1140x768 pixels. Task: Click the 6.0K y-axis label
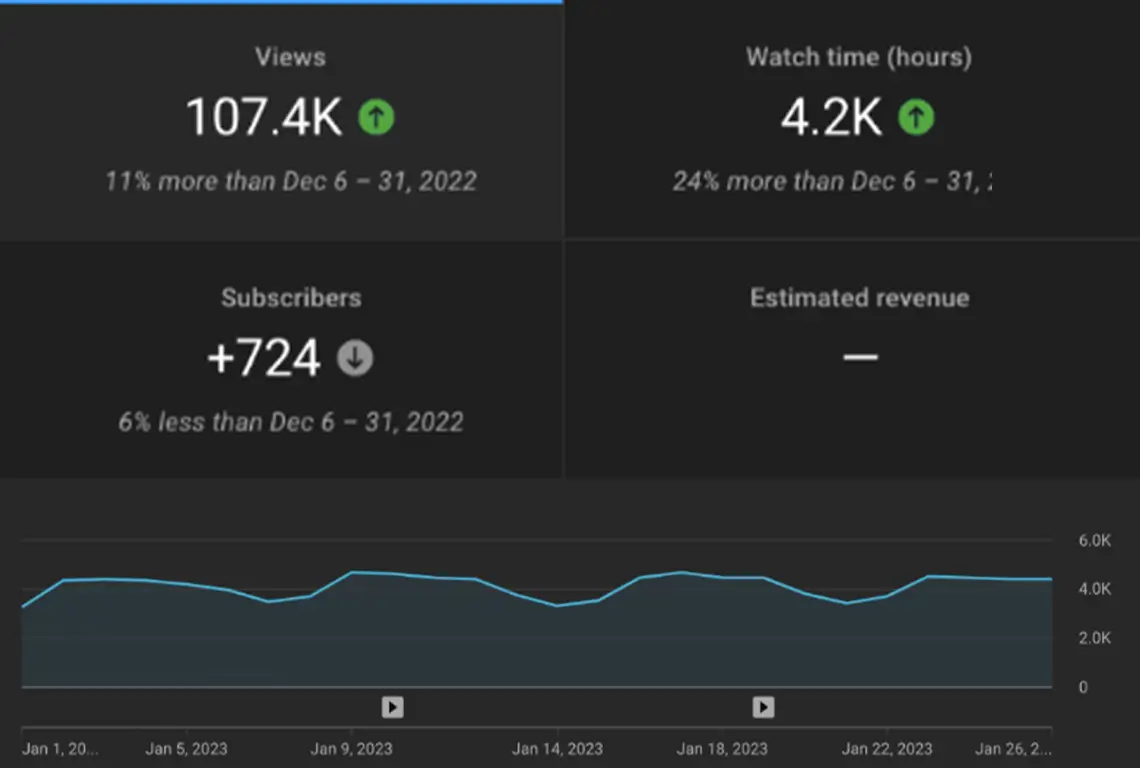[1094, 541]
